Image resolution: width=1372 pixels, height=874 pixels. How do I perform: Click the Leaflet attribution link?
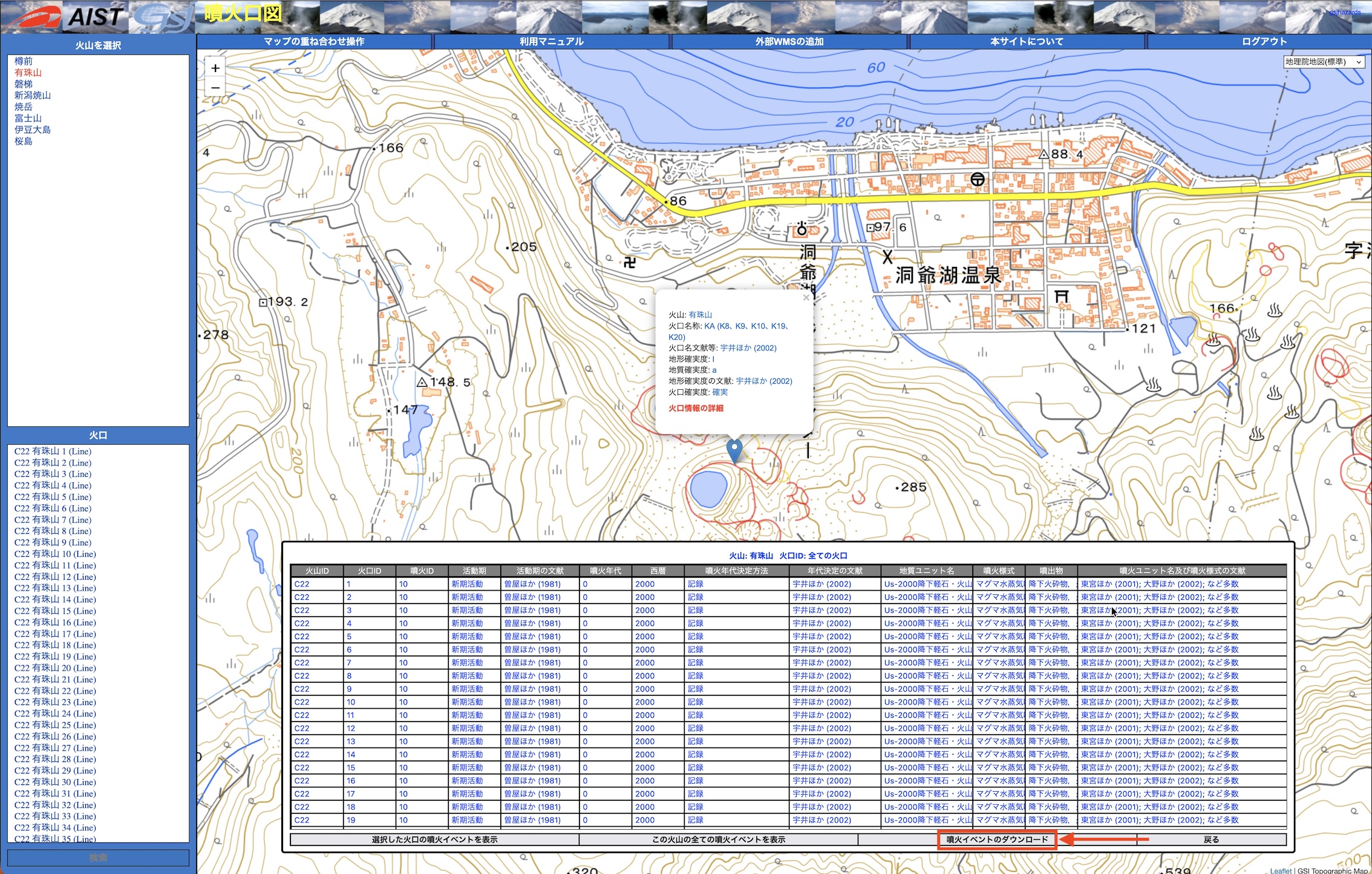click(1280, 870)
